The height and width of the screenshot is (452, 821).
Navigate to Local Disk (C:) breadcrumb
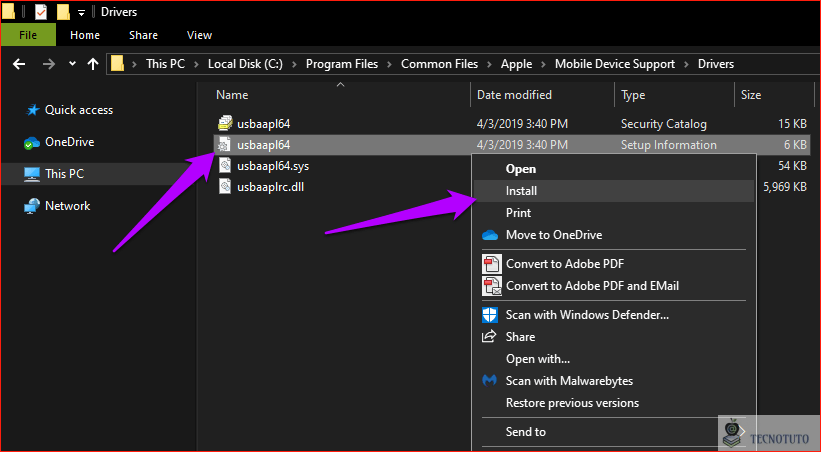pyautogui.click(x=245, y=64)
